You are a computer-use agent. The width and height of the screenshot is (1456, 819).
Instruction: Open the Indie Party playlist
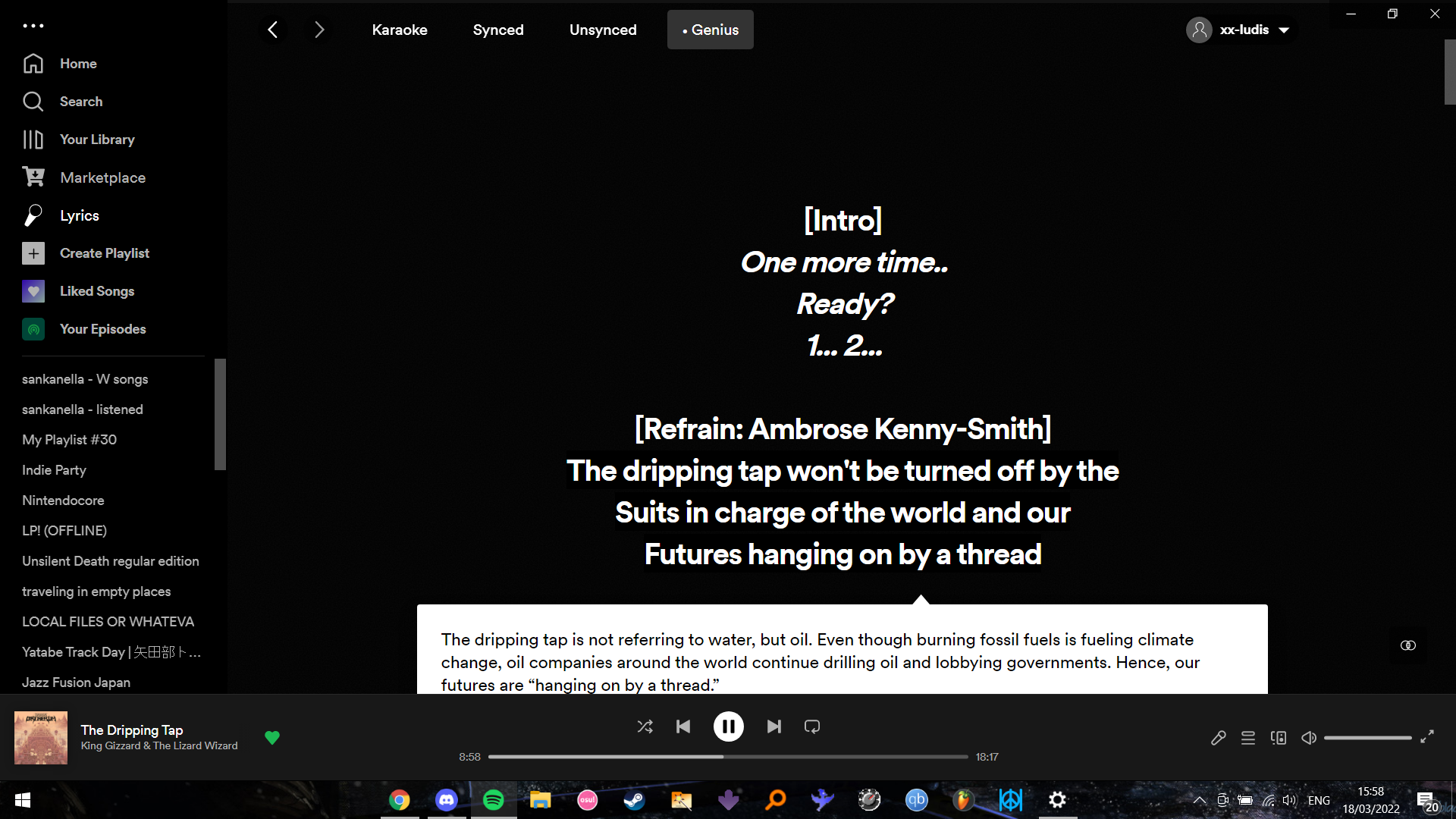coord(54,469)
